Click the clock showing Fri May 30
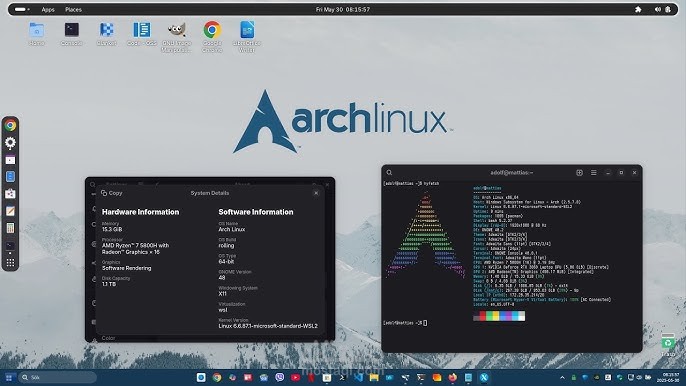Image resolution: width=686 pixels, height=386 pixels. (343, 9)
